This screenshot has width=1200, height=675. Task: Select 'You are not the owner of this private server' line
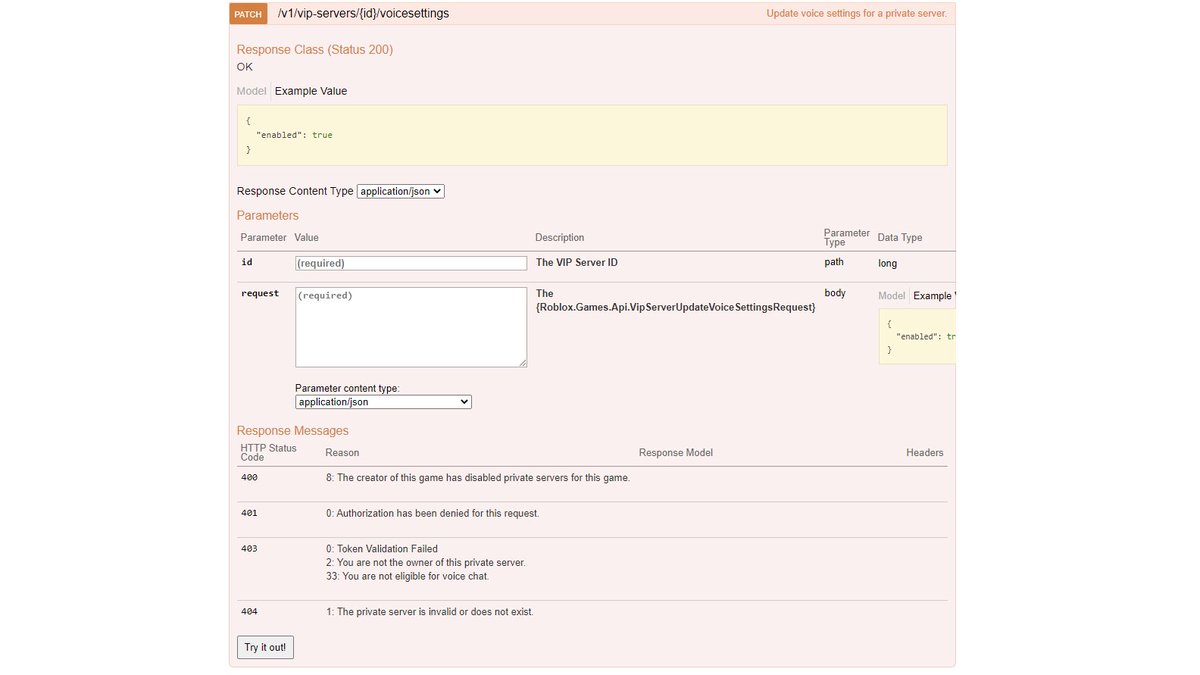426,563
